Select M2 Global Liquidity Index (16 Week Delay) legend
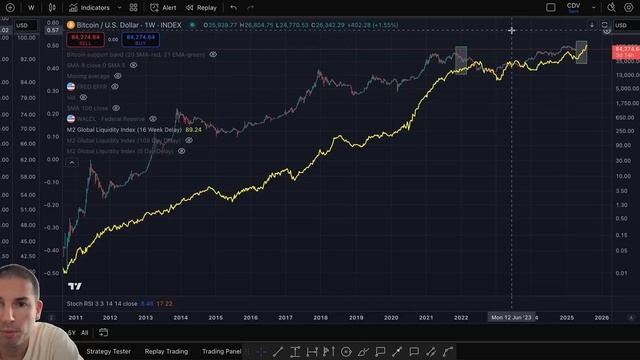Viewport: 640px width, 360px height. [124, 130]
